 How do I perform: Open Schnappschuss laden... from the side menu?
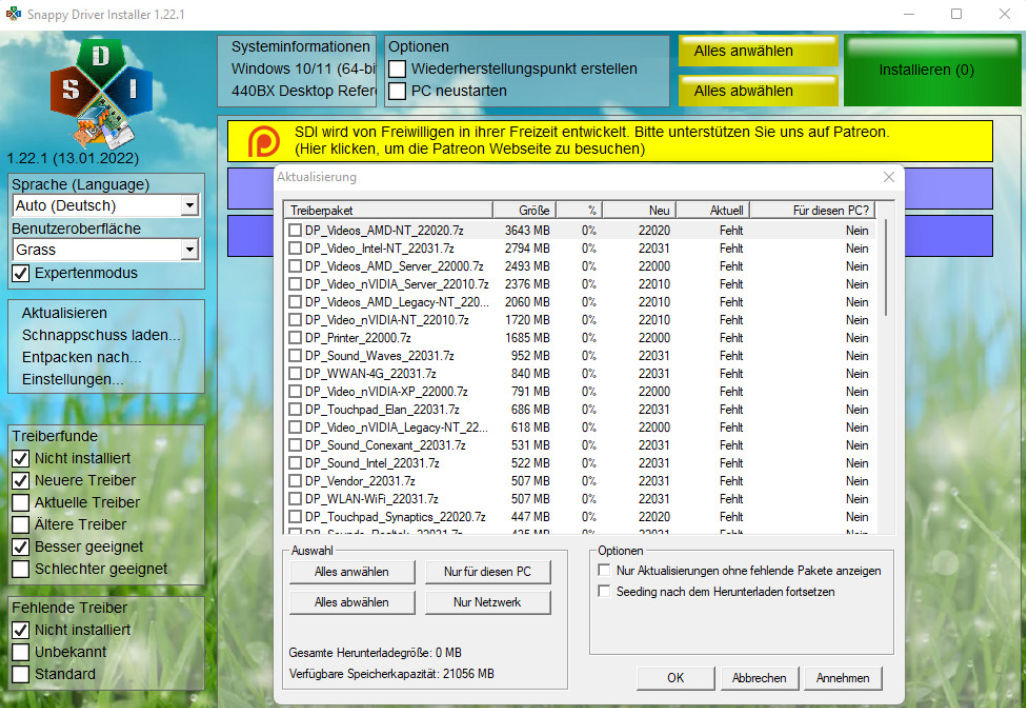101,335
